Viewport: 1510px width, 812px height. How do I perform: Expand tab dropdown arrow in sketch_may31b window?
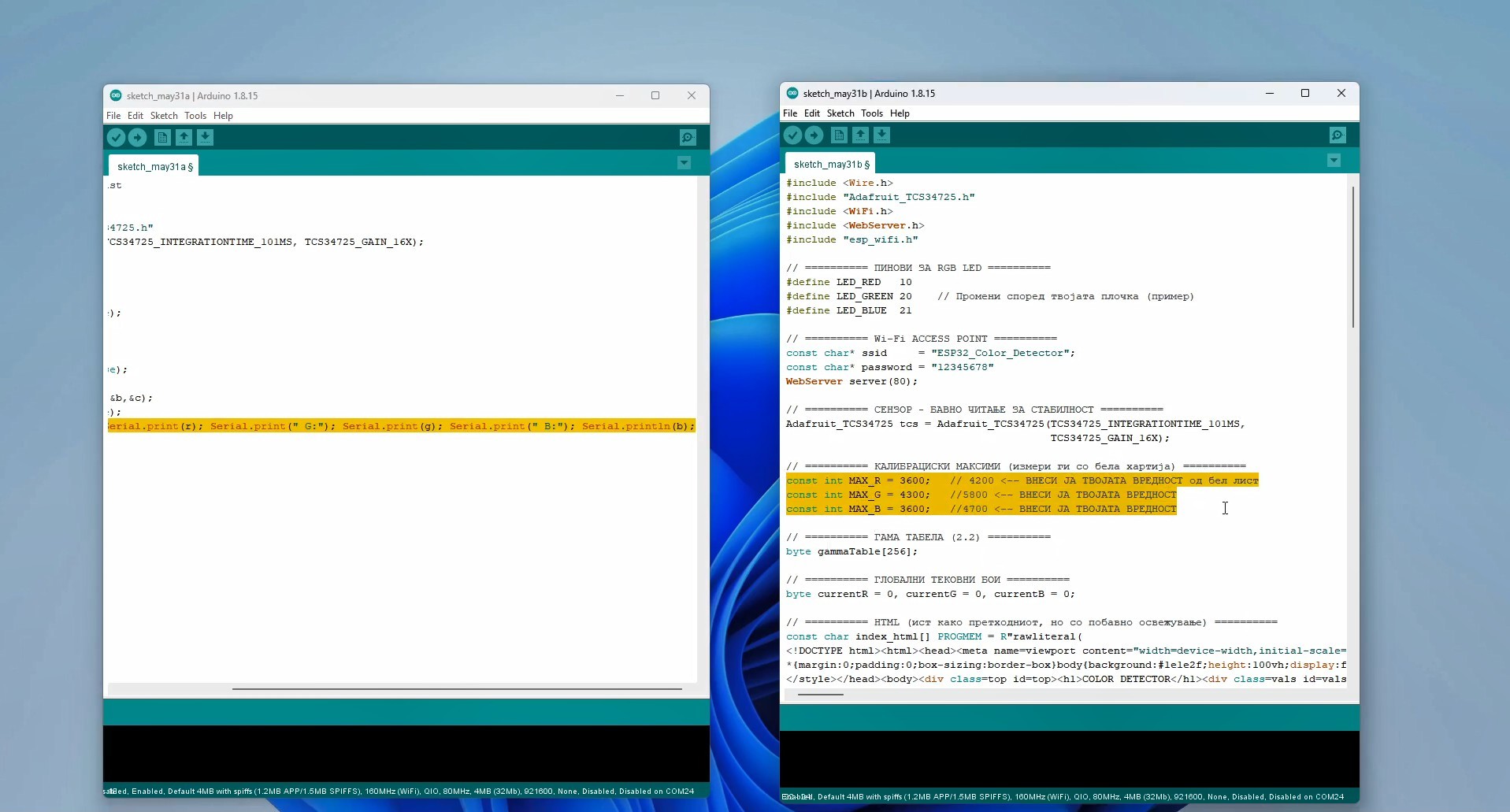coord(1334,161)
